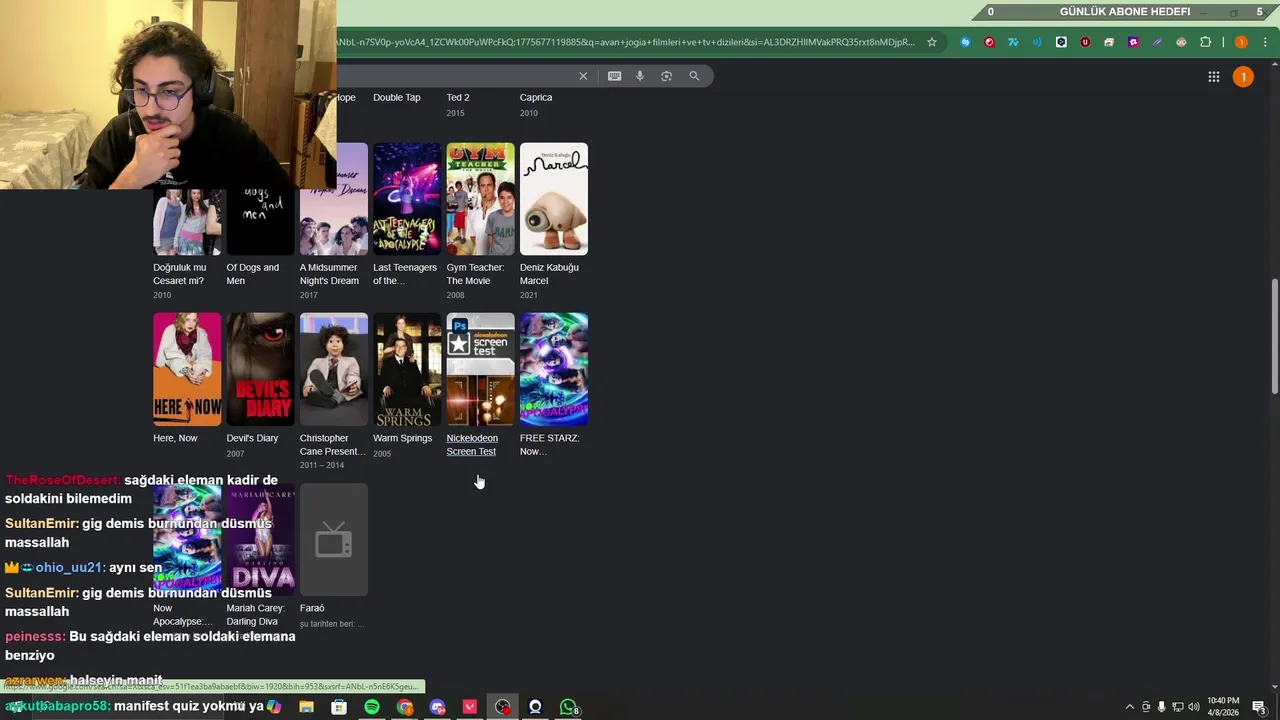1280x720 pixels.
Task: Open the Caprica title
Action: tap(536, 97)
